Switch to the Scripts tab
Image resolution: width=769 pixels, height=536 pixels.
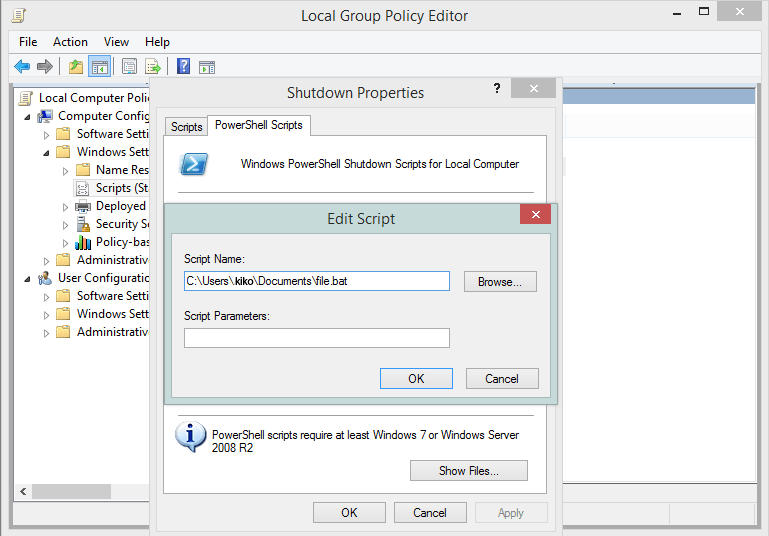pos(186,127)
